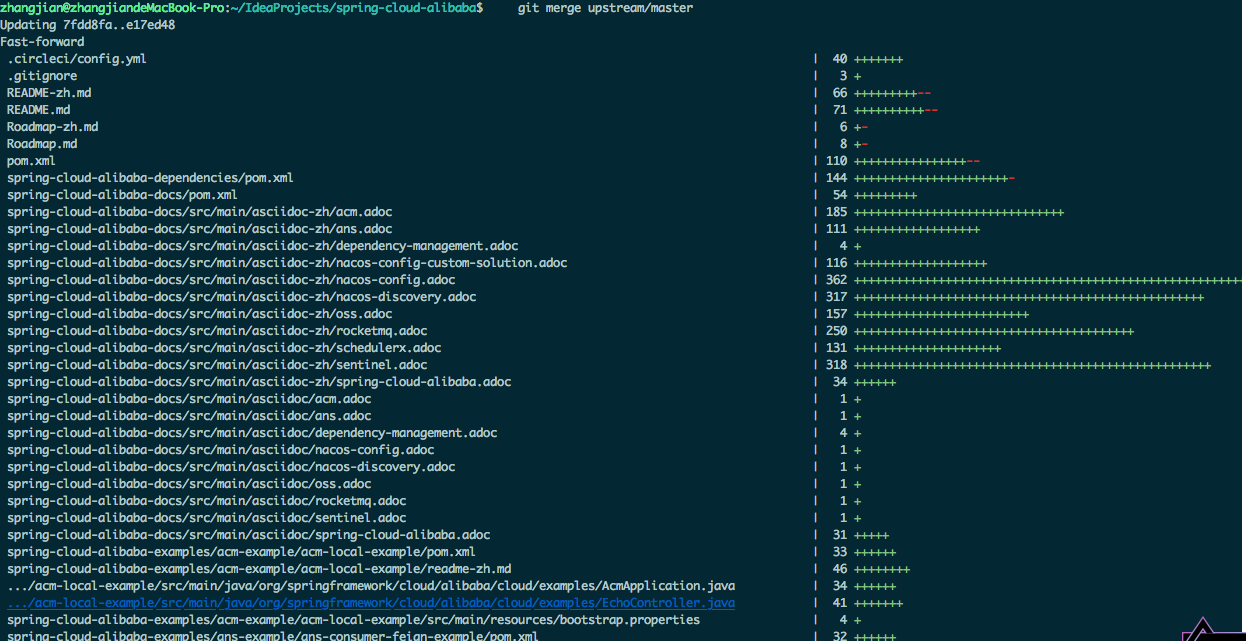
Task: Click the change count '157'
Action: click(x=837, y=314)
